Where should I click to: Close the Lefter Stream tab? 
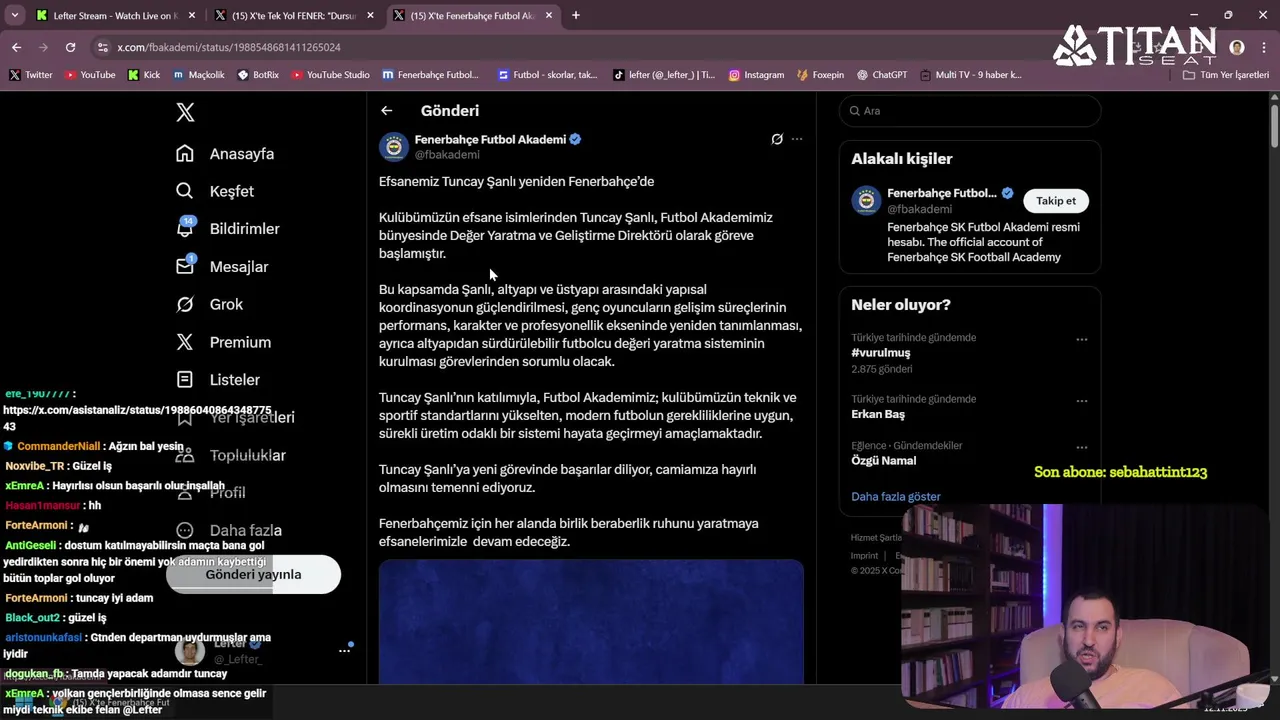[x=191, y=15]
